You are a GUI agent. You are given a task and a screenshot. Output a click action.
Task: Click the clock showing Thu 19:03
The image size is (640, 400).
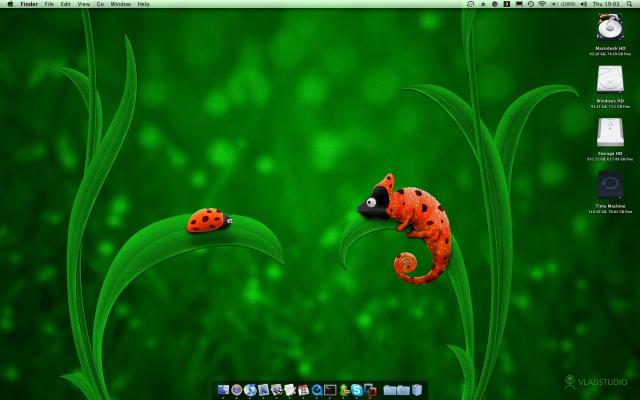(x=606, y=4)
